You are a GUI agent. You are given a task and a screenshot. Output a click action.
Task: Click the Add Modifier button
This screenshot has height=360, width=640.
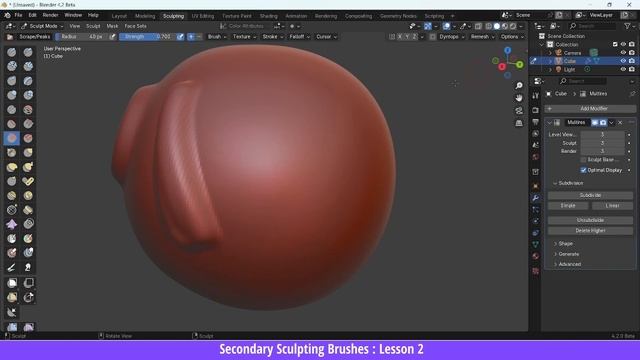[590, 109]
